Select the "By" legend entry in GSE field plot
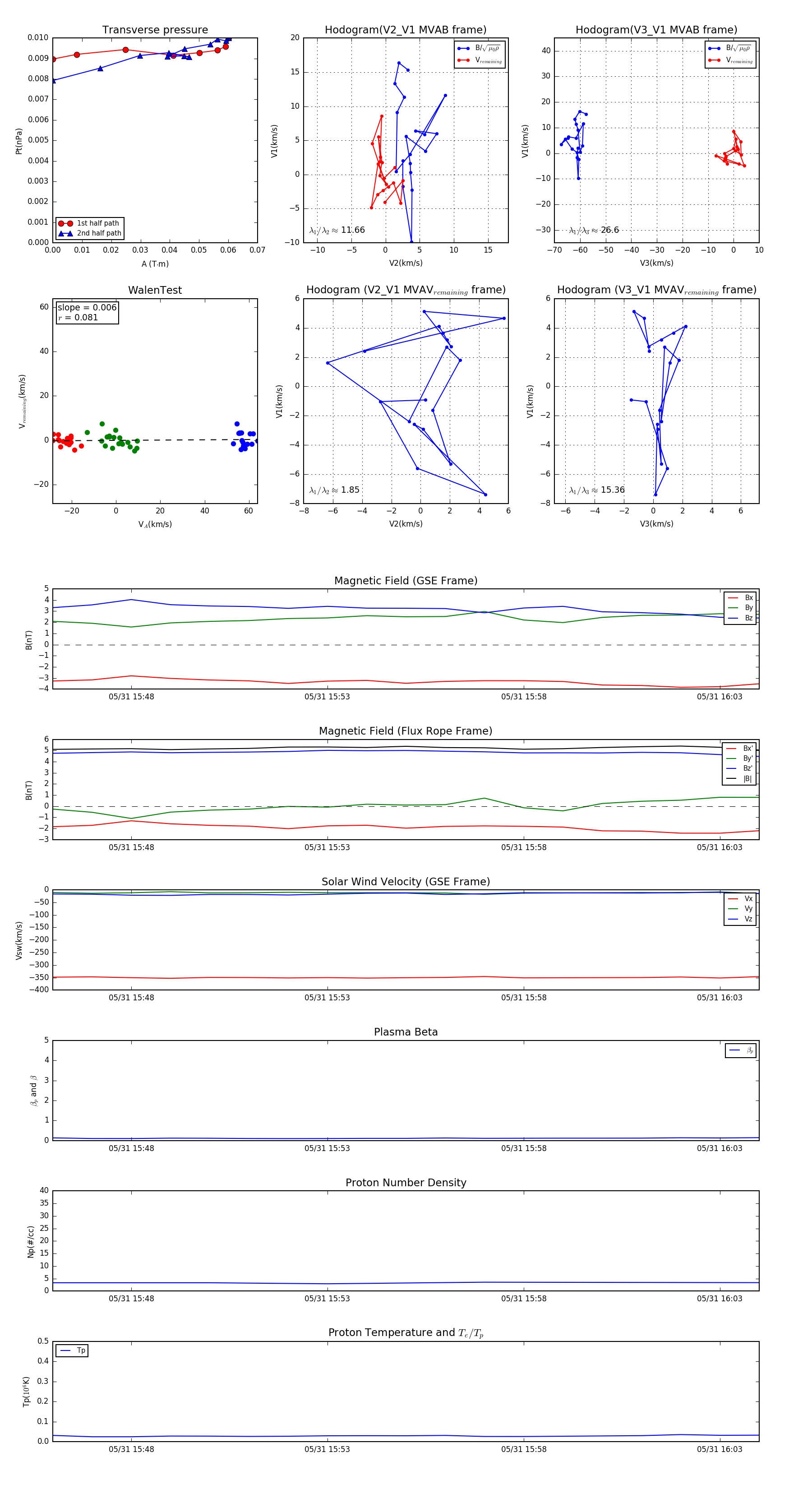This screenshot has height=1489, width=812. [740, 608]
